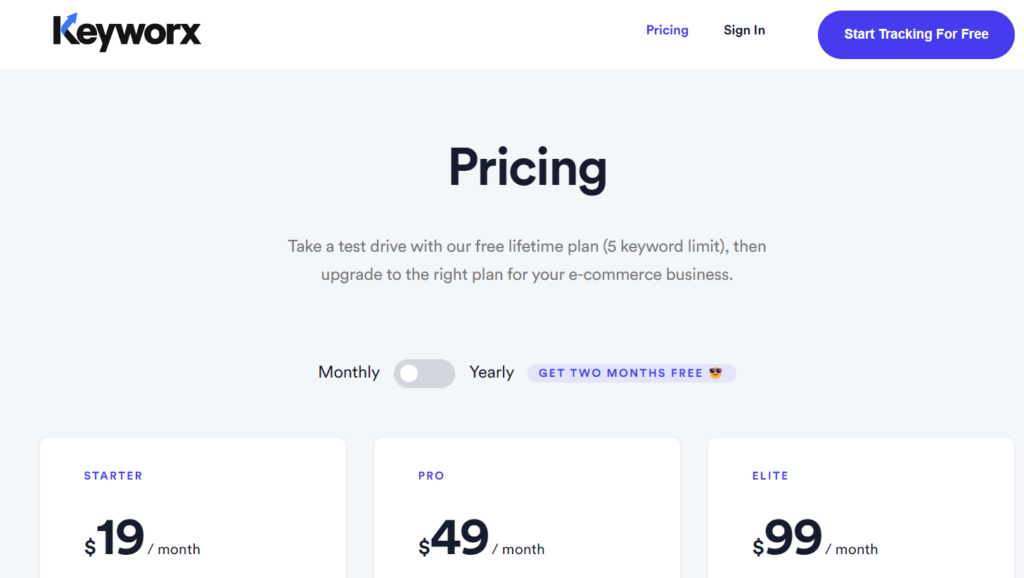Click the "/ month" text on Starter plan
Image resolution: width=1024 pixels, height=578 pixels.
(174, 549)
